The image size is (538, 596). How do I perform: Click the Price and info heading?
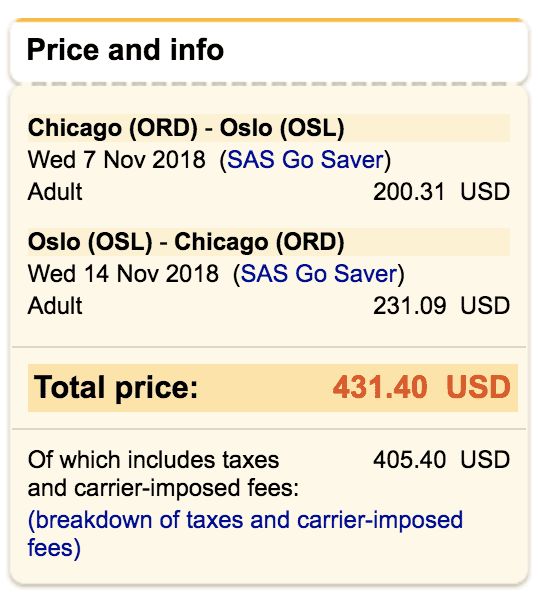(125, 50)
